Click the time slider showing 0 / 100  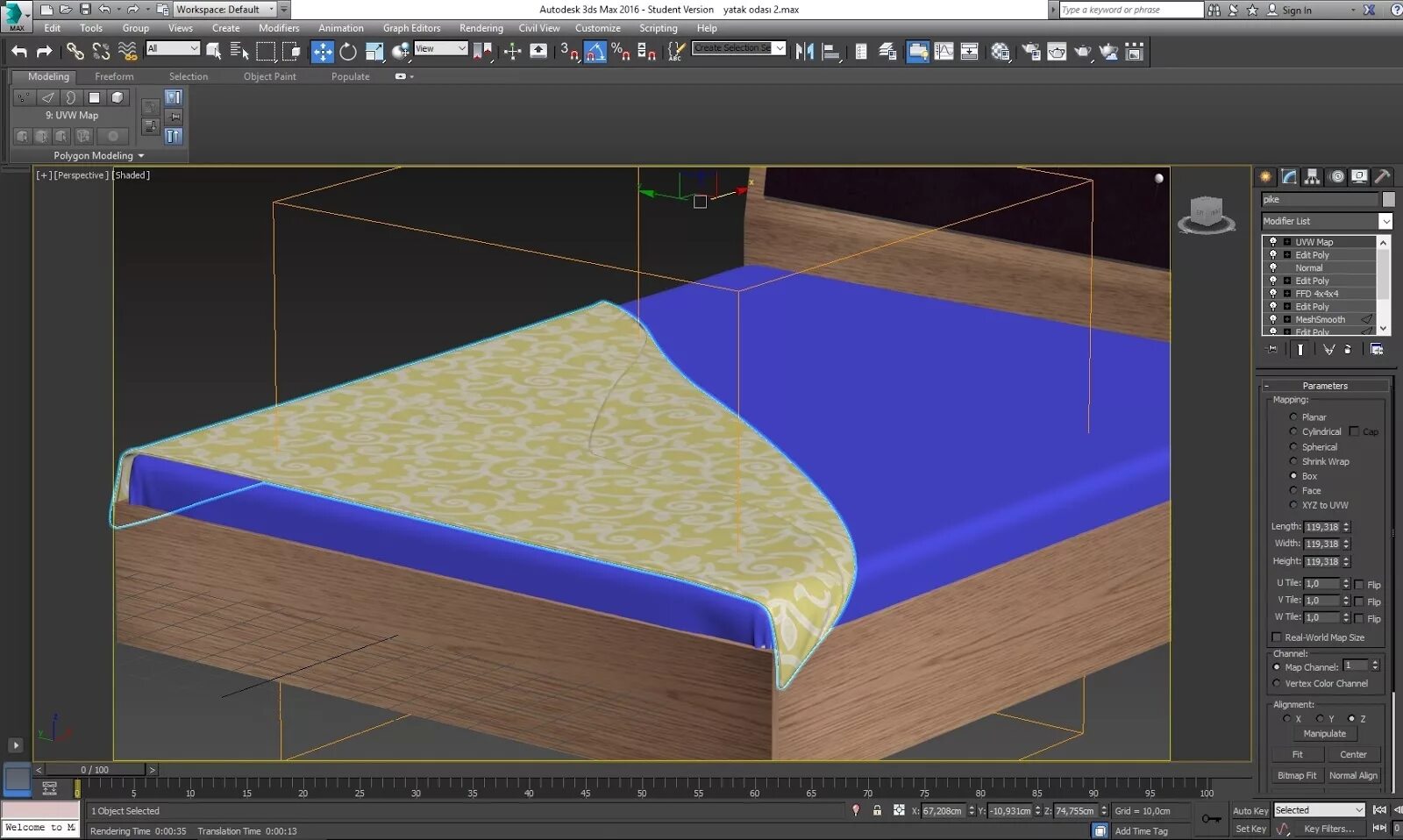(x=95, y=770)
